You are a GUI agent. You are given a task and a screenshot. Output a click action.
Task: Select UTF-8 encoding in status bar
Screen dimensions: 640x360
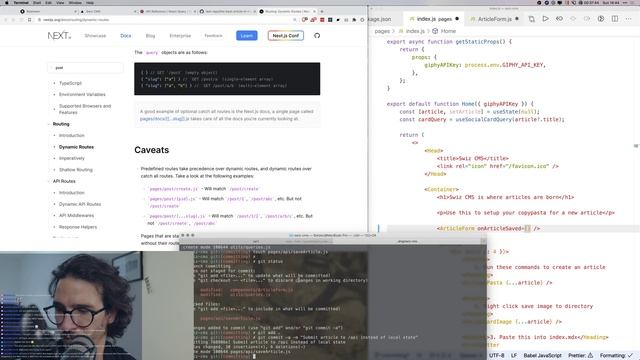pos(496,356)
